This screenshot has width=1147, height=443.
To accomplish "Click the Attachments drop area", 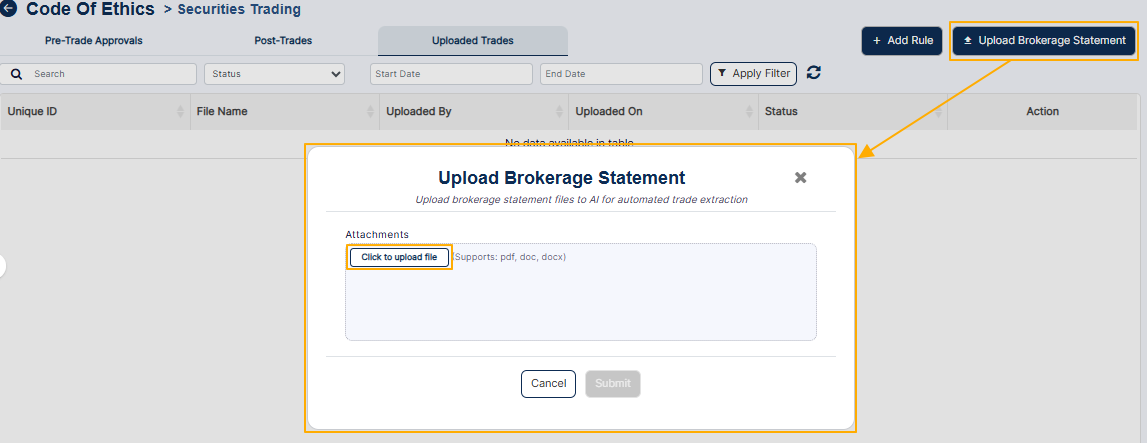I will pos(581,292).
